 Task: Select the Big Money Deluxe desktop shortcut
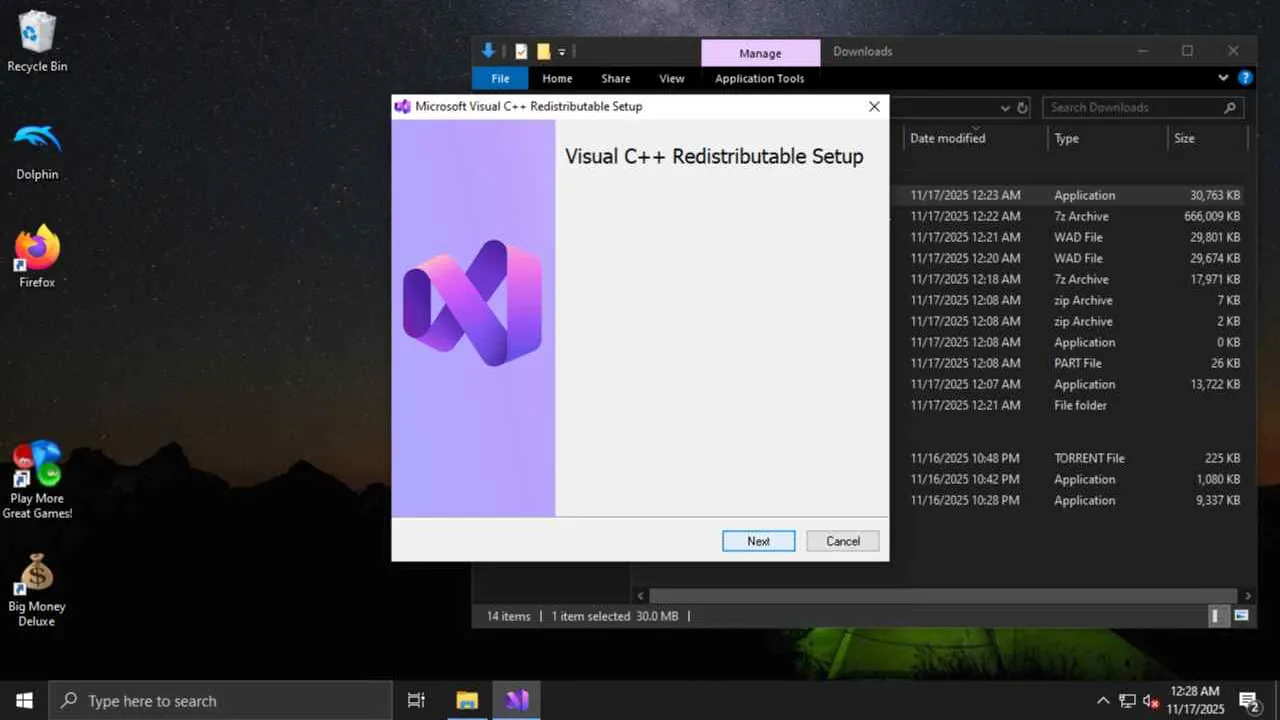click(x=37, y=591)
